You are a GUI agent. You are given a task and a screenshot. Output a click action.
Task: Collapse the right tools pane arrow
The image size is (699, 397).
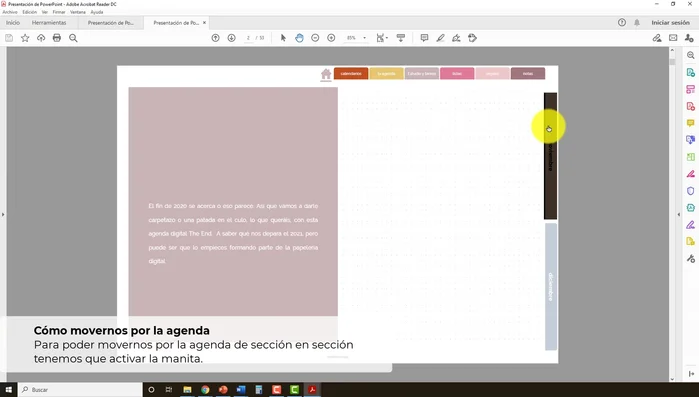(678, 214)
